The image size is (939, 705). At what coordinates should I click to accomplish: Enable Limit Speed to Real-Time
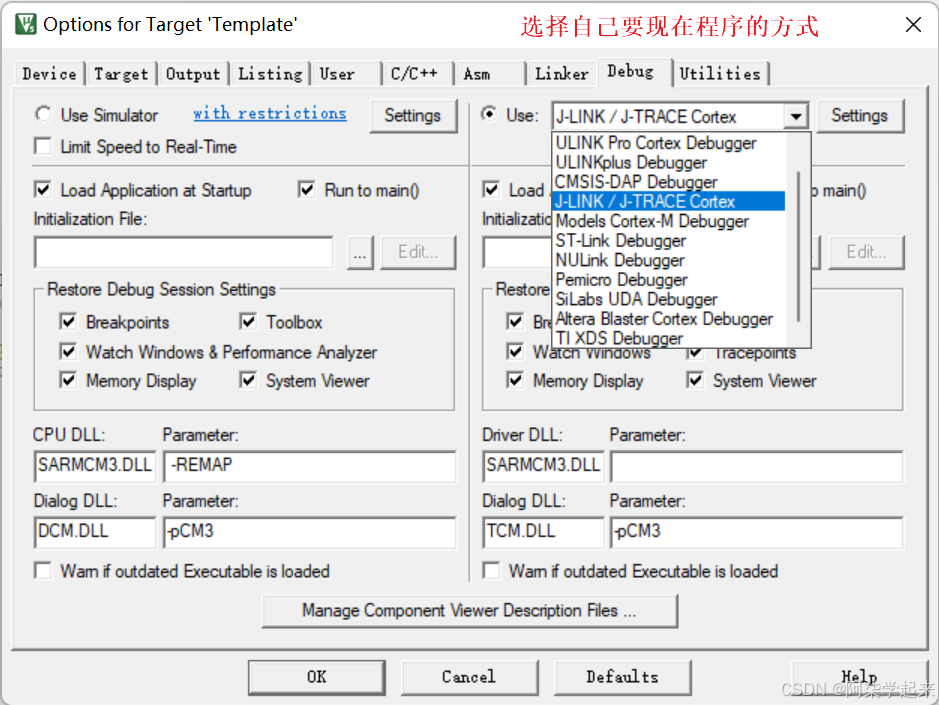click(x=41, y=147)
